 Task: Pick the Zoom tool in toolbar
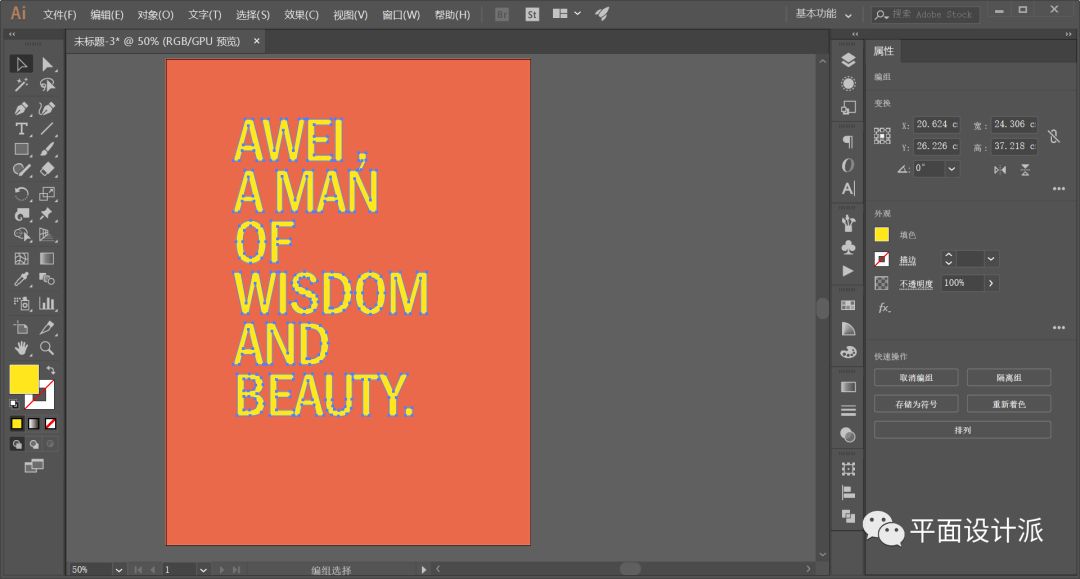(47, 348)
